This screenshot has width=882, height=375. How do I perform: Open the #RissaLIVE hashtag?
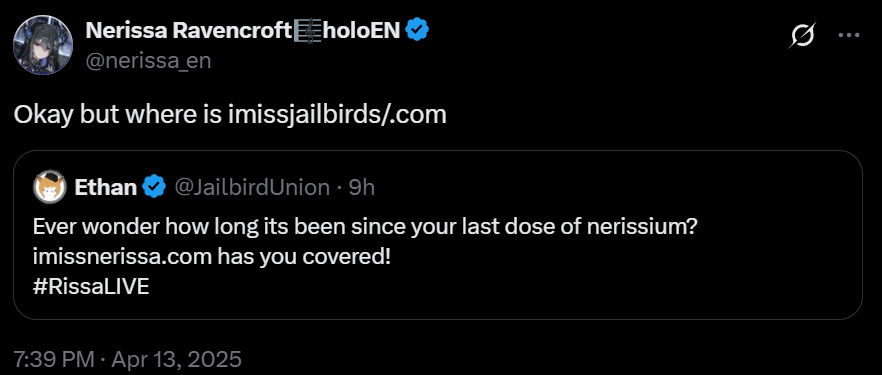tap(91, 287)
